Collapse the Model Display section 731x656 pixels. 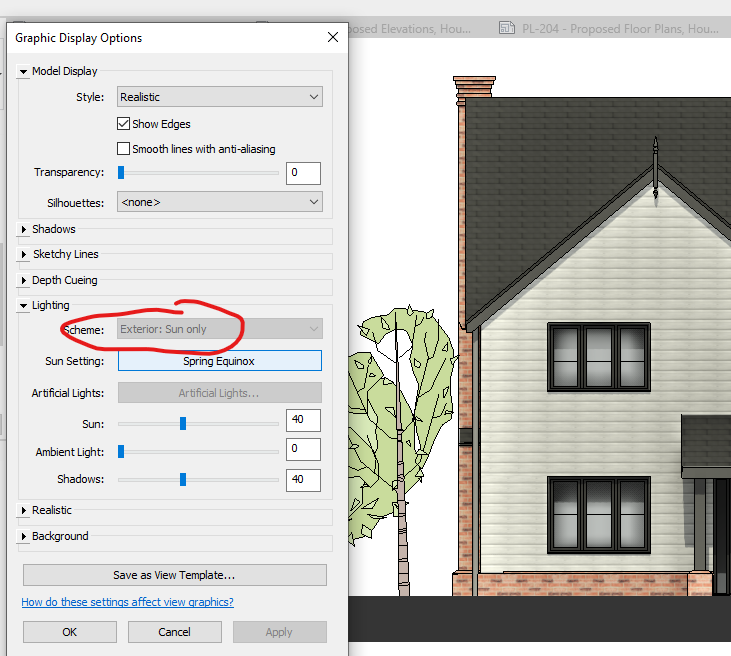(x=23, y=72)
